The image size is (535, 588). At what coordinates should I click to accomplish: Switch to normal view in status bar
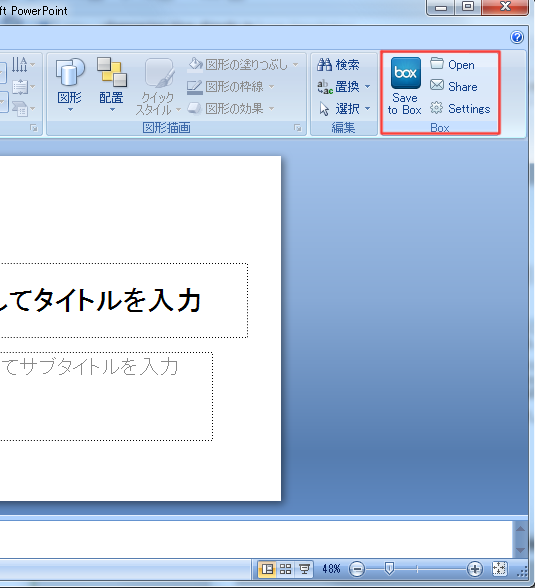tap(267, 569)
